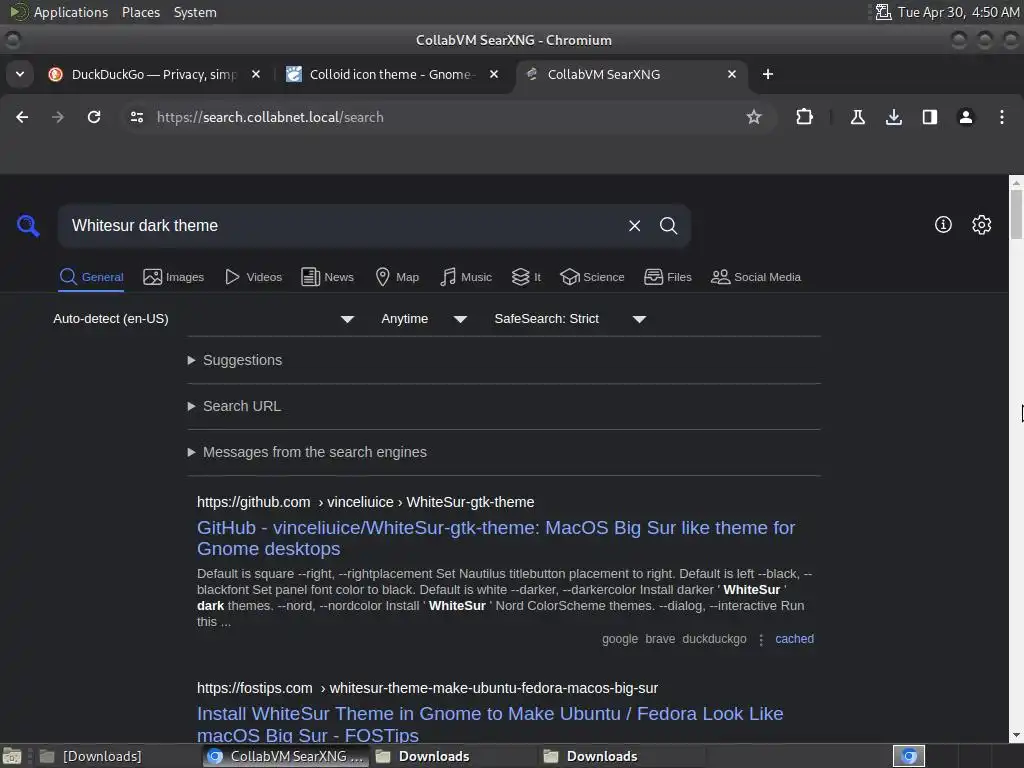Switch to CollabVM SearXNG taskbar item

click(x=286, y=756)
